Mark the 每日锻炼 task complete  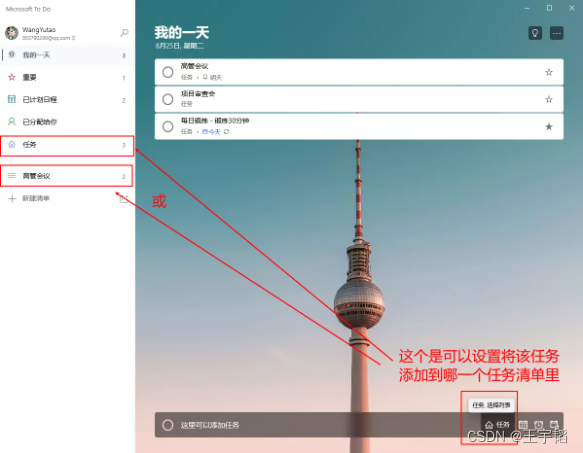pos(168,126)
